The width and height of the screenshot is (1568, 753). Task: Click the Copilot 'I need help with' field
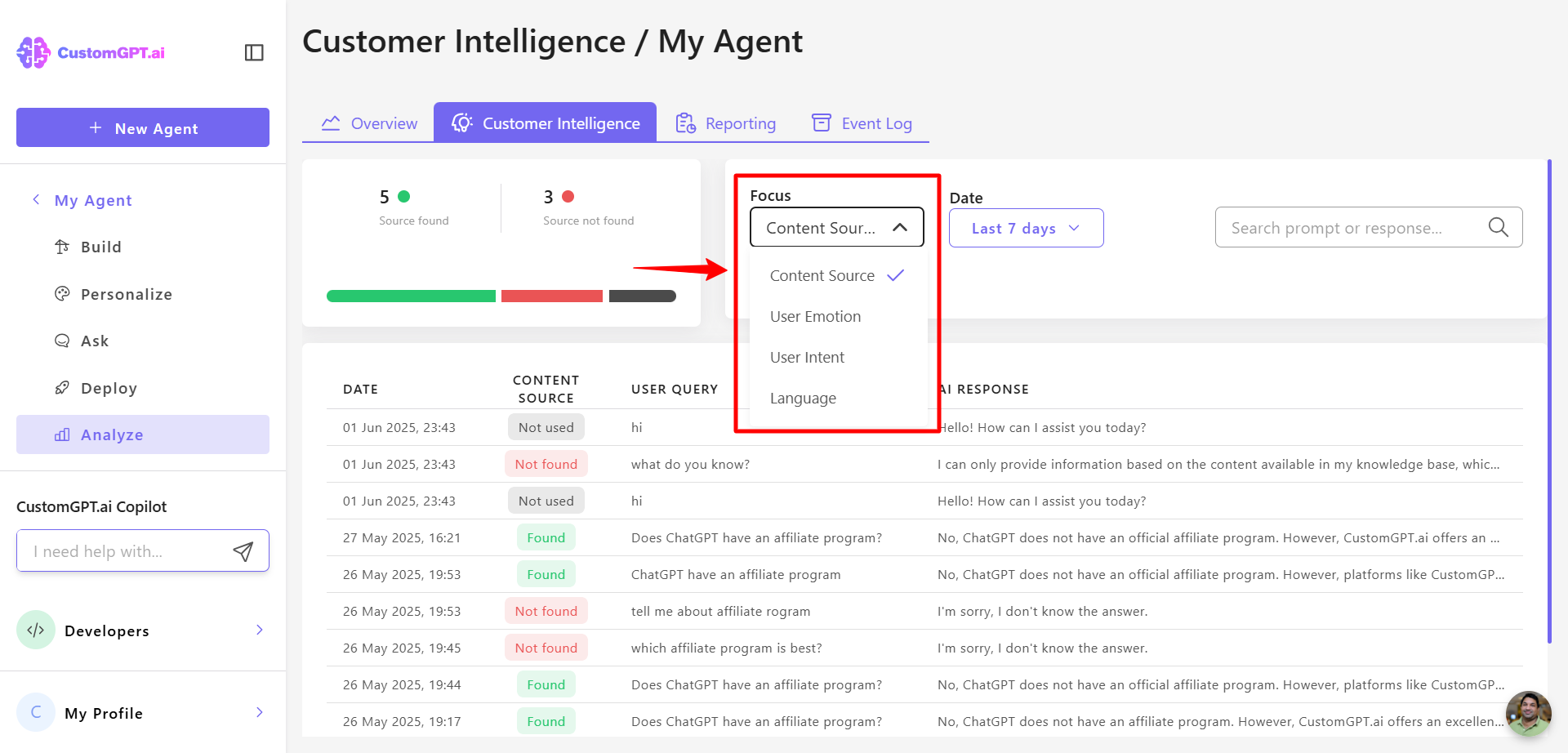143,550
